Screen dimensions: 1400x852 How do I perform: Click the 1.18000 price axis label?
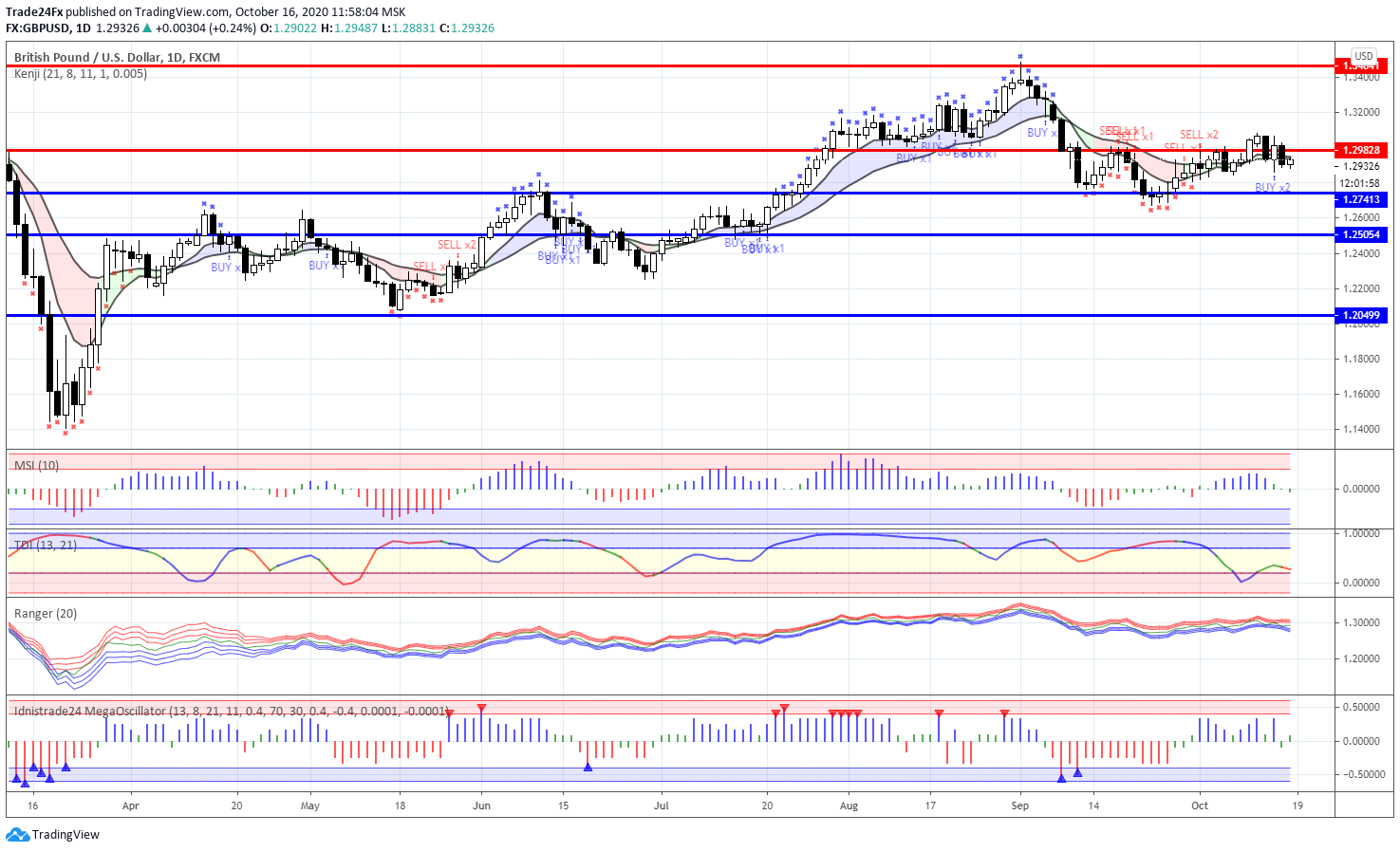point(1361,359)
